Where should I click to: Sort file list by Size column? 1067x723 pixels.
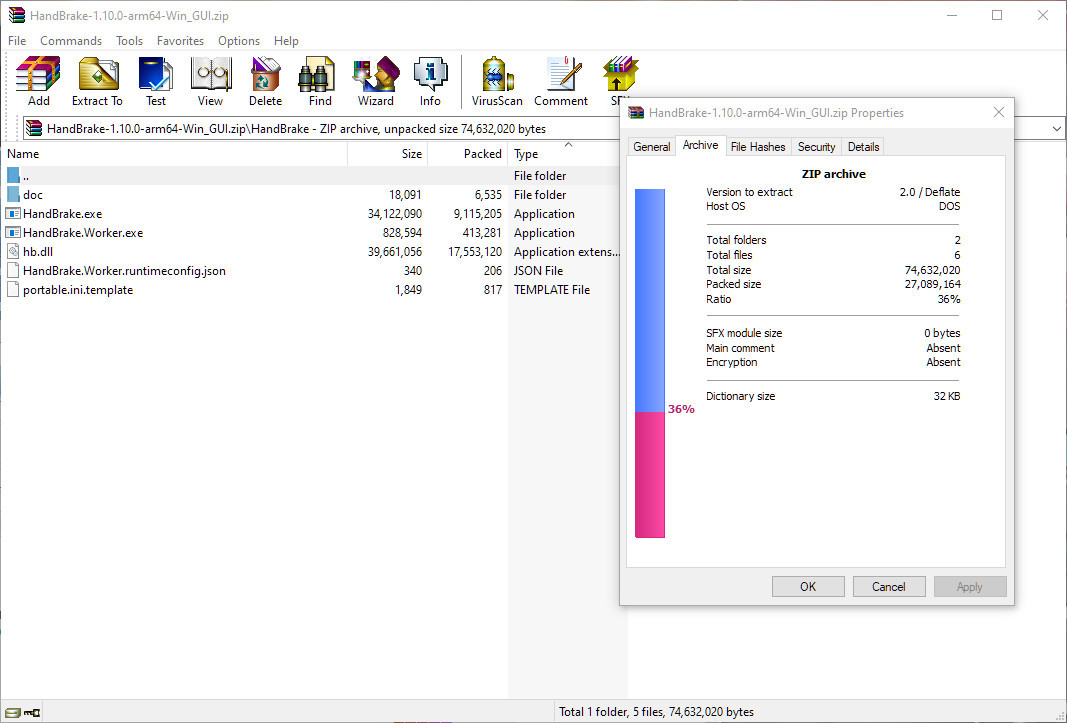387,154
